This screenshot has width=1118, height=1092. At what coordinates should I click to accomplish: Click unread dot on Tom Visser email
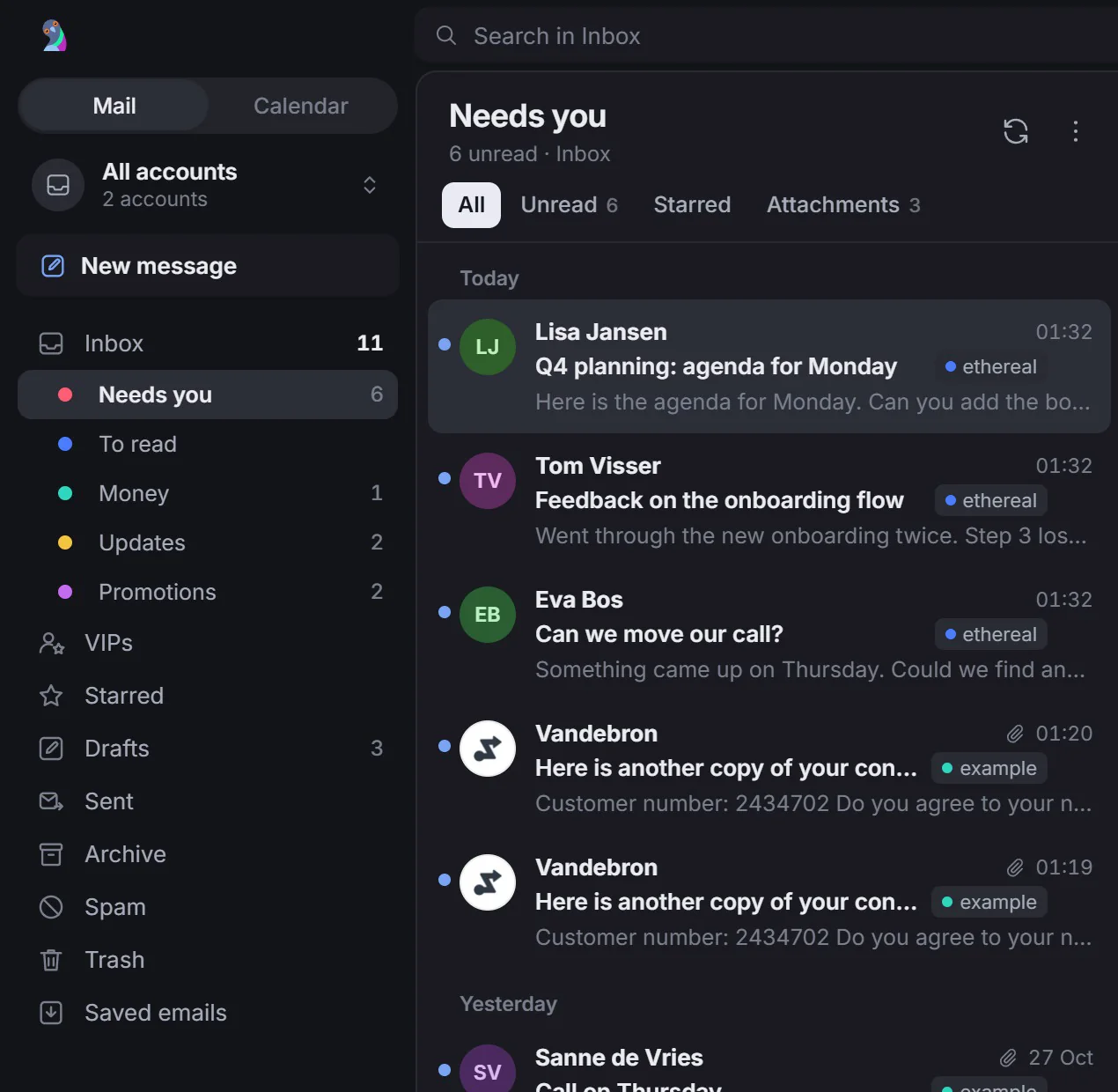point(445,478)
